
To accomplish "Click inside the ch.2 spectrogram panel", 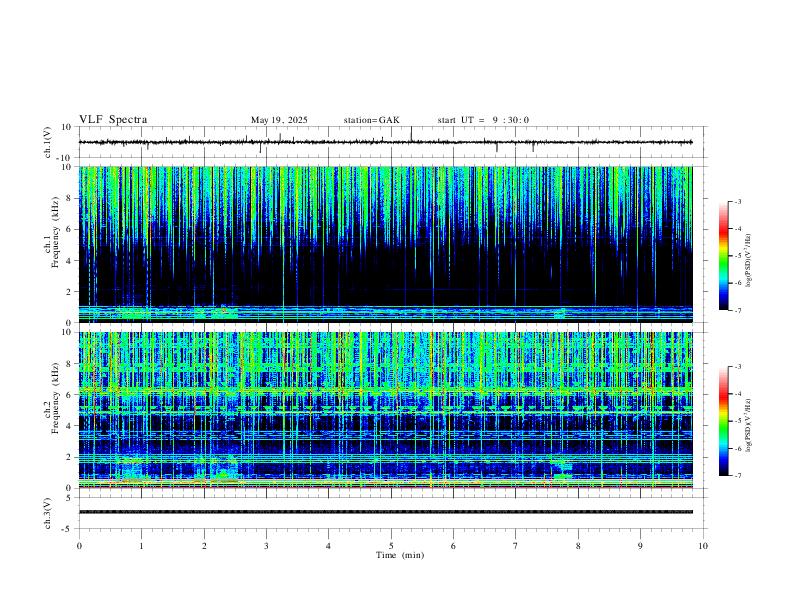I will 385,410.
